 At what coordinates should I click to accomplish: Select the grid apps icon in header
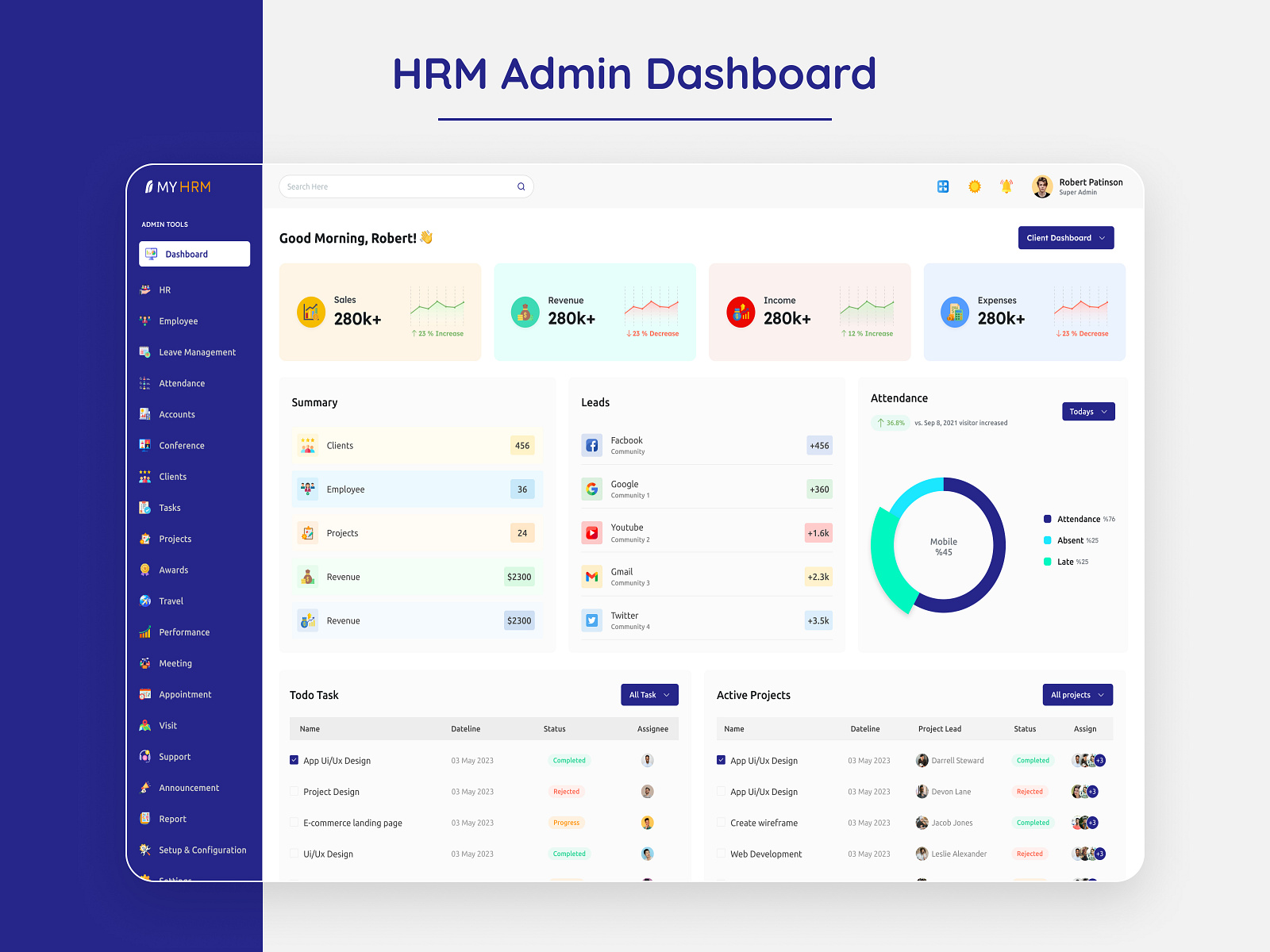click(x=942, y=186)
